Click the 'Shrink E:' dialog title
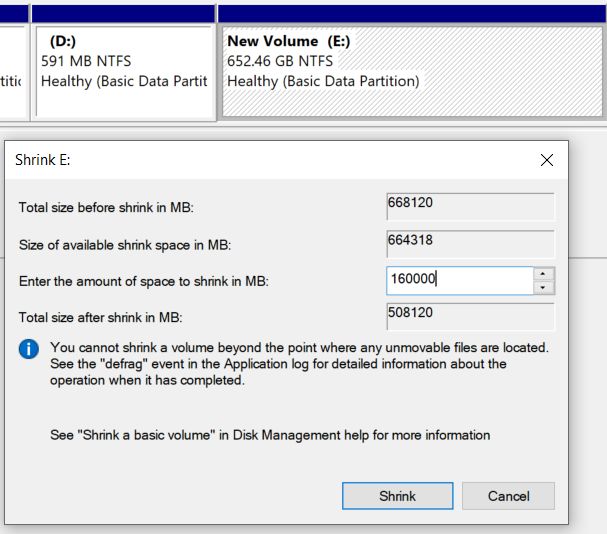The height and width of the screenshot is (534, 607). tap(43, 160)
